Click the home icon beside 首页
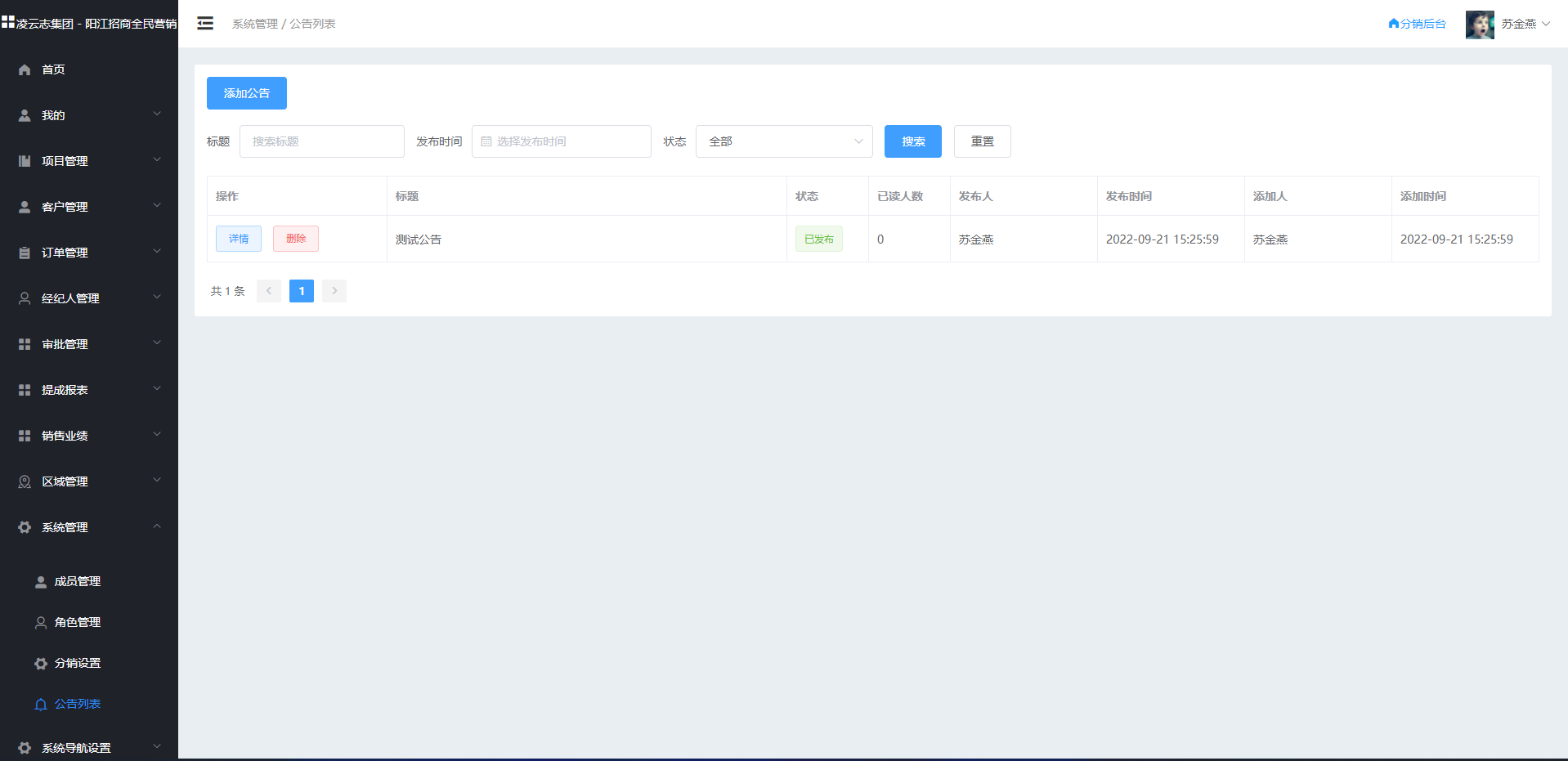The image size is (1568, 761). (25, 69)
